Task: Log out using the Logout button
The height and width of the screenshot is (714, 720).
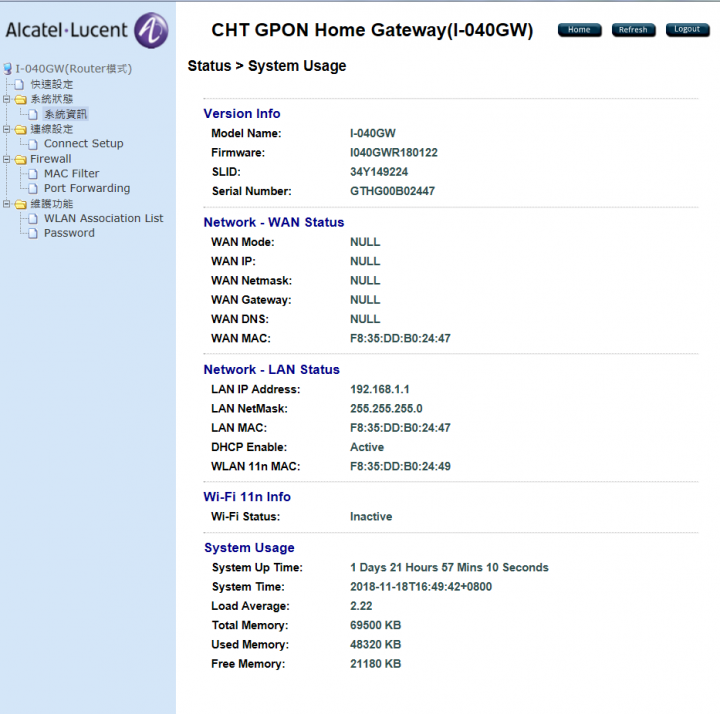Action: point(687,29)
